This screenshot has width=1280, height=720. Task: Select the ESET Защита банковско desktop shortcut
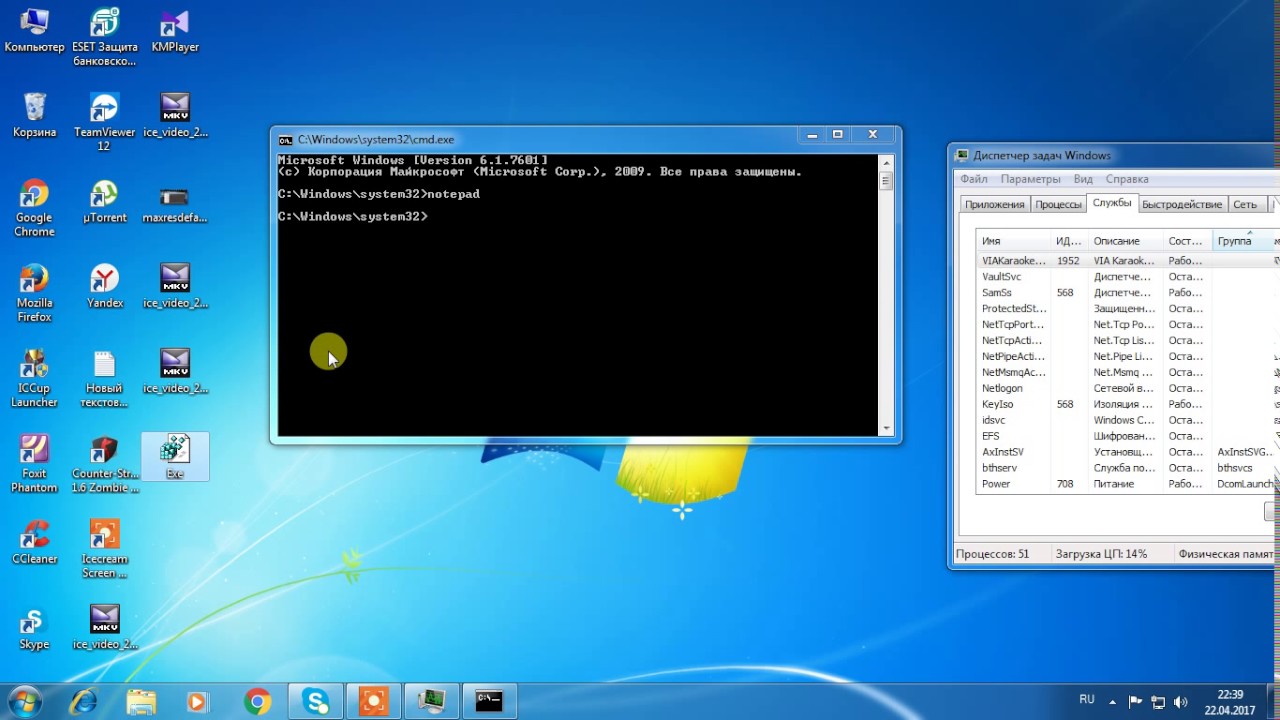pos(104,38)
